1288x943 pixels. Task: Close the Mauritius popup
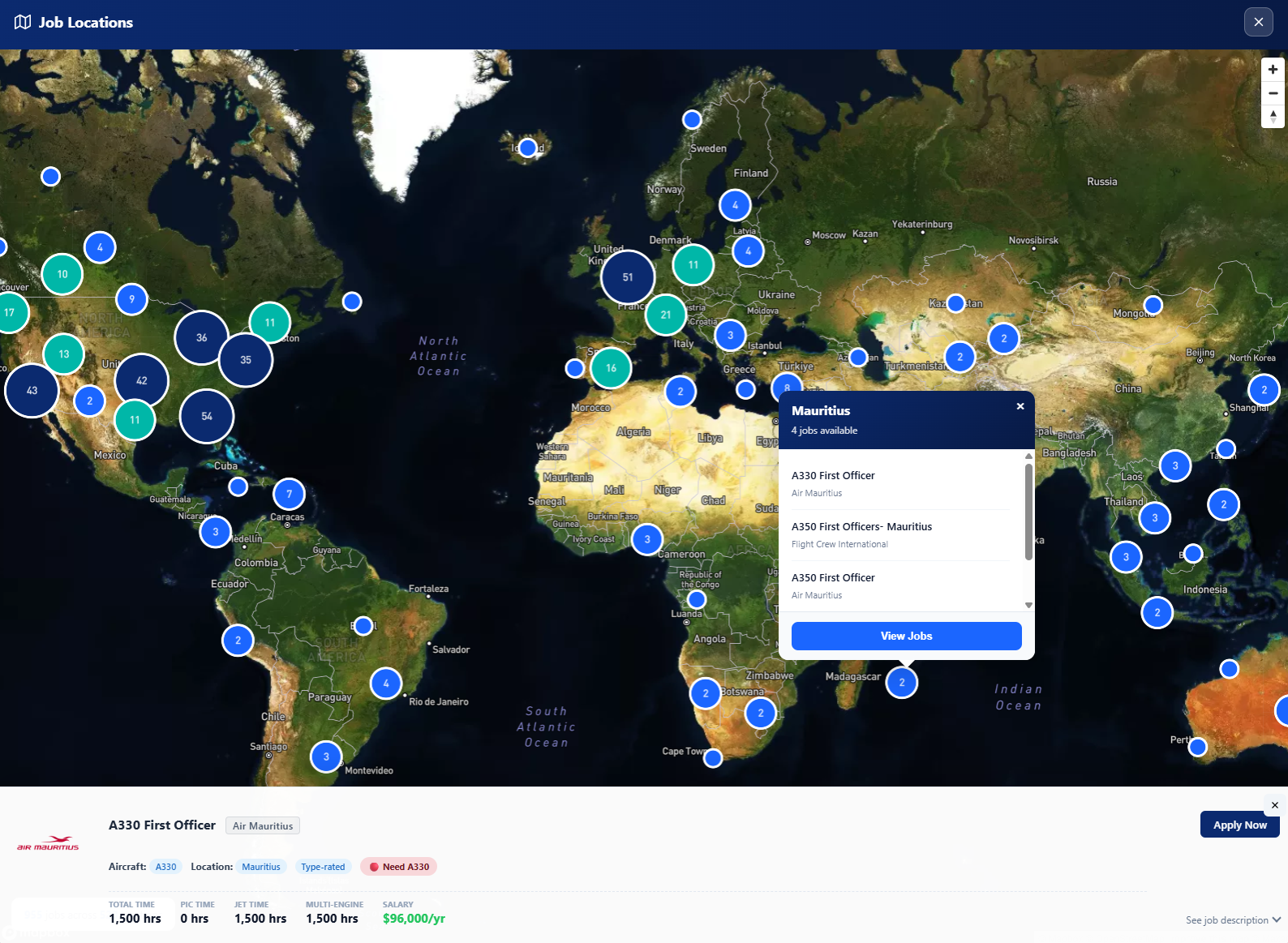(x=1020, y=406)
